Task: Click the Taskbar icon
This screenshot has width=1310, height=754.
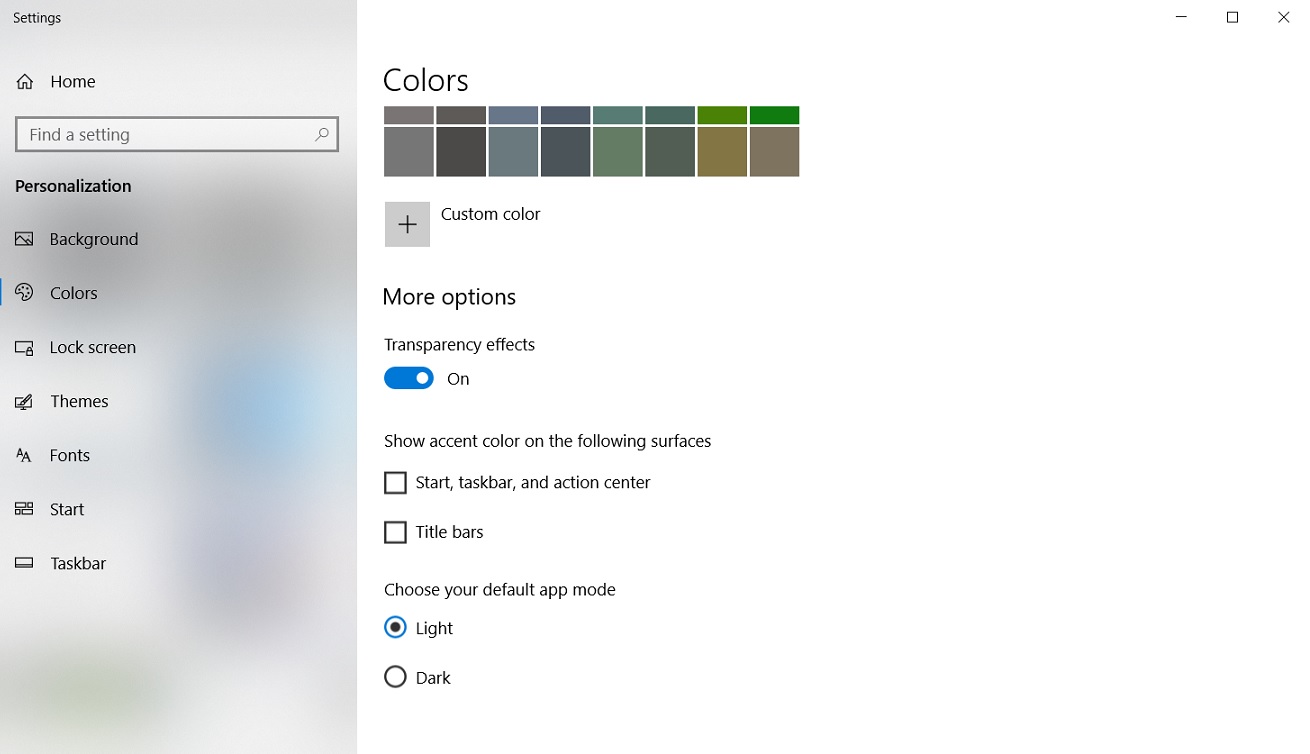Action: [x=25, y=563]
